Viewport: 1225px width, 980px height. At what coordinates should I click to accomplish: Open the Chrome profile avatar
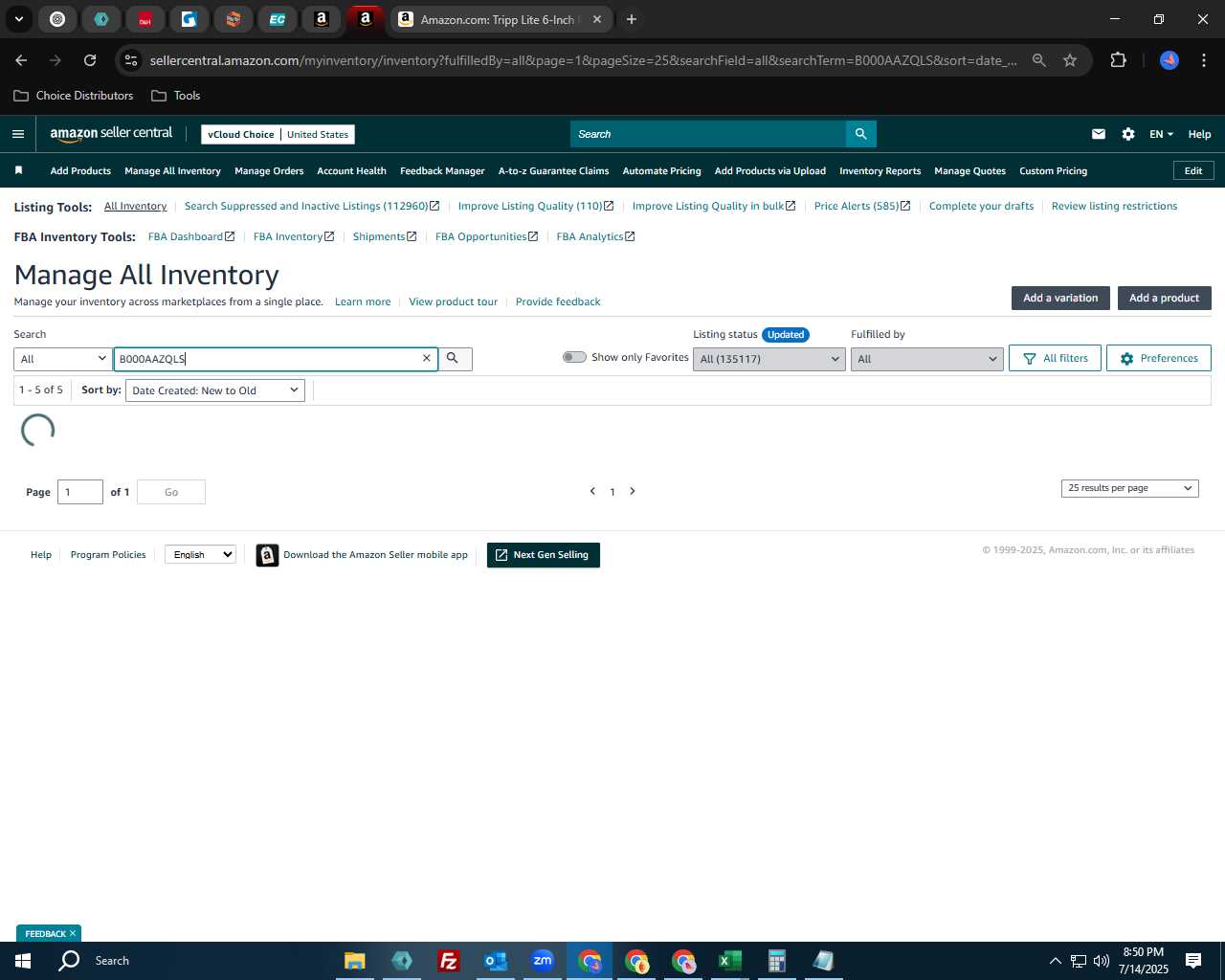tap(1169, 60)
